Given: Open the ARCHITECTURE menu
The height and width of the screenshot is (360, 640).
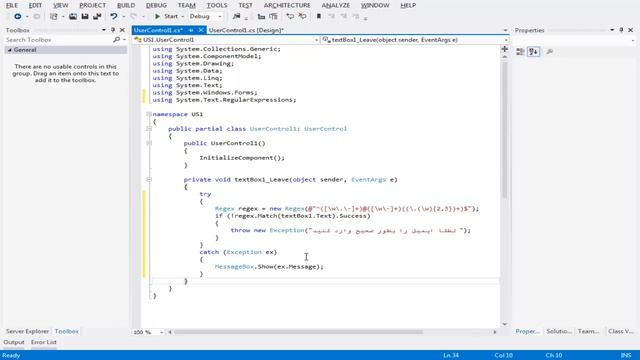Looking at the screenshot, I should tap(287, 5).
